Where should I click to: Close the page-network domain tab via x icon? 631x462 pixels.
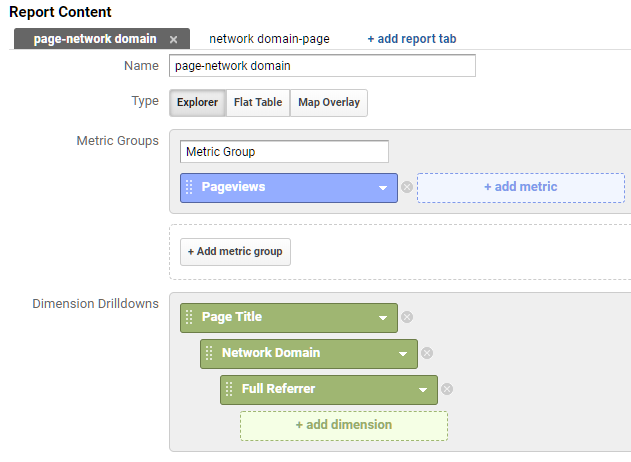tap(173, 39)
